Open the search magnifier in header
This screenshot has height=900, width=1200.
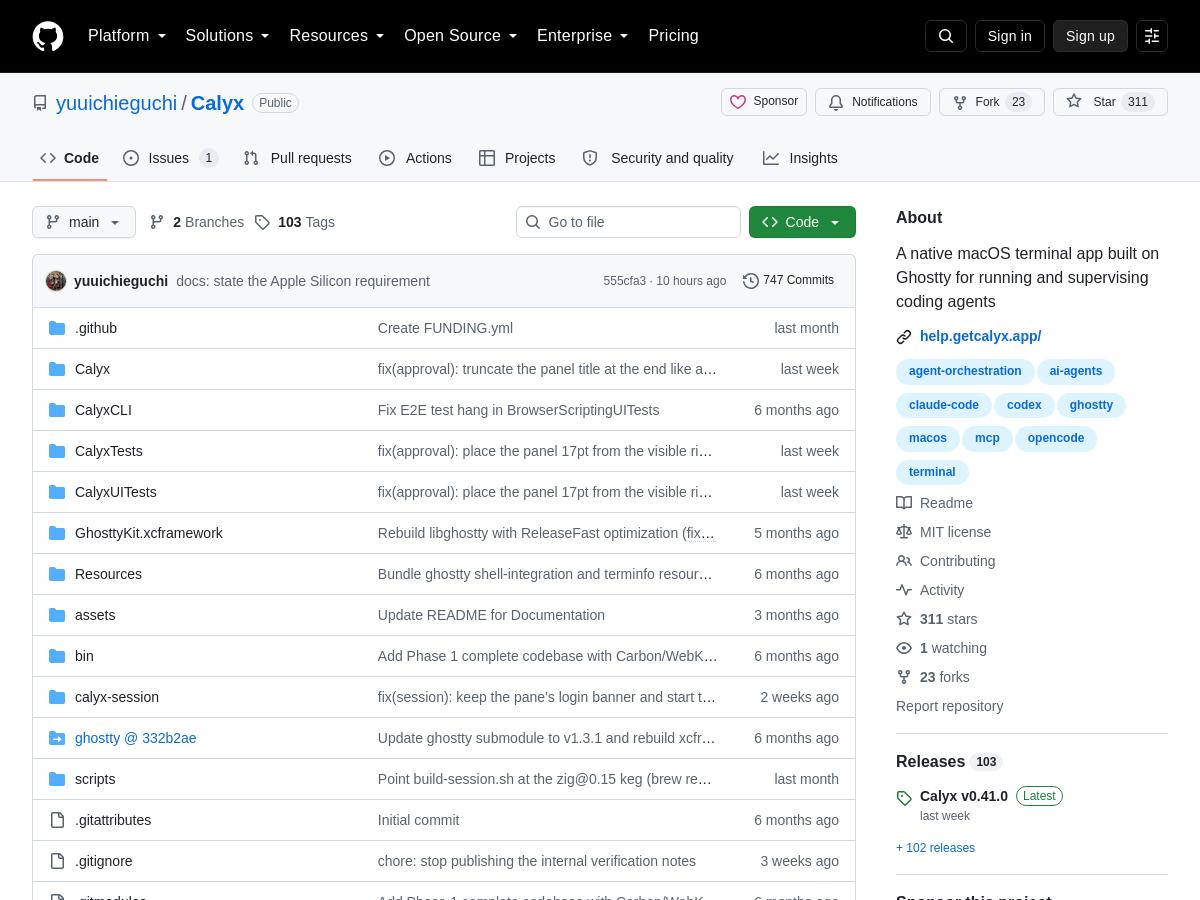click(x=946, y=36)
